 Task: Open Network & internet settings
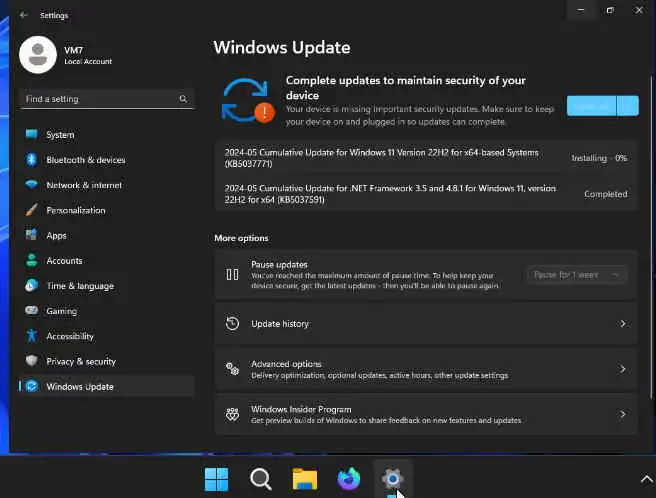point(106,185)
